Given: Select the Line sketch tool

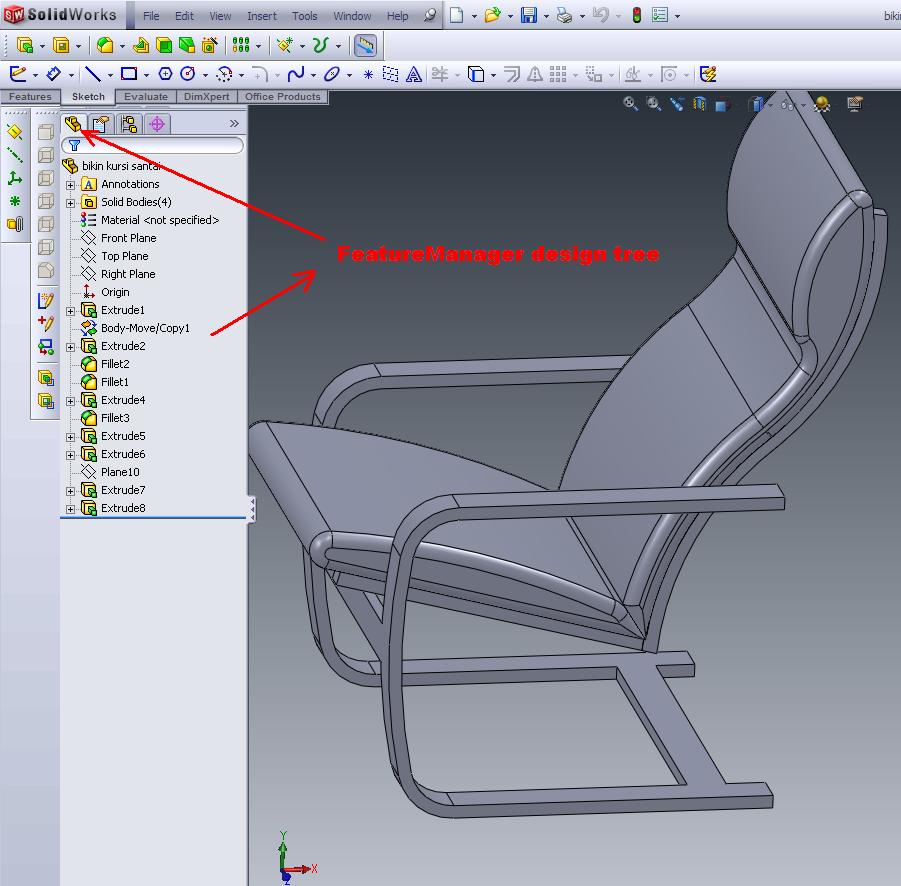Looking at the screenshot, I should [x=94, y=74].
